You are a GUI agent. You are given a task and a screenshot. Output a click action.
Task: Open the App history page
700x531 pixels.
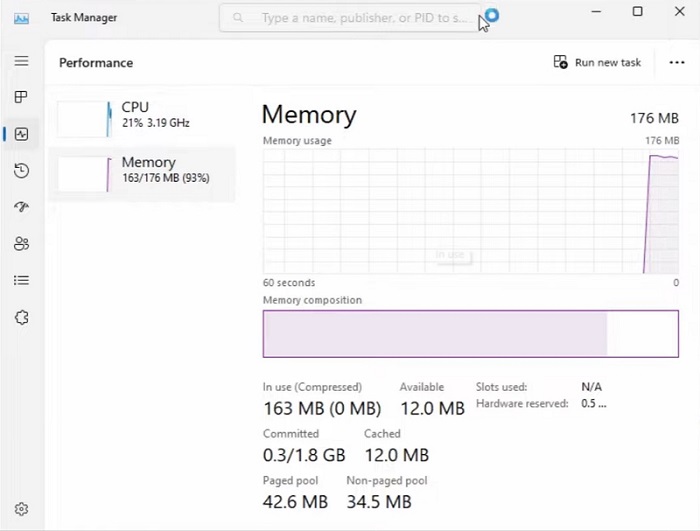(21, 171)
